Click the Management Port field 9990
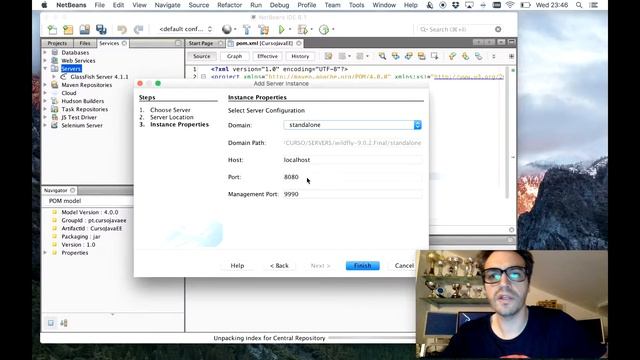 tap(353, 194)
